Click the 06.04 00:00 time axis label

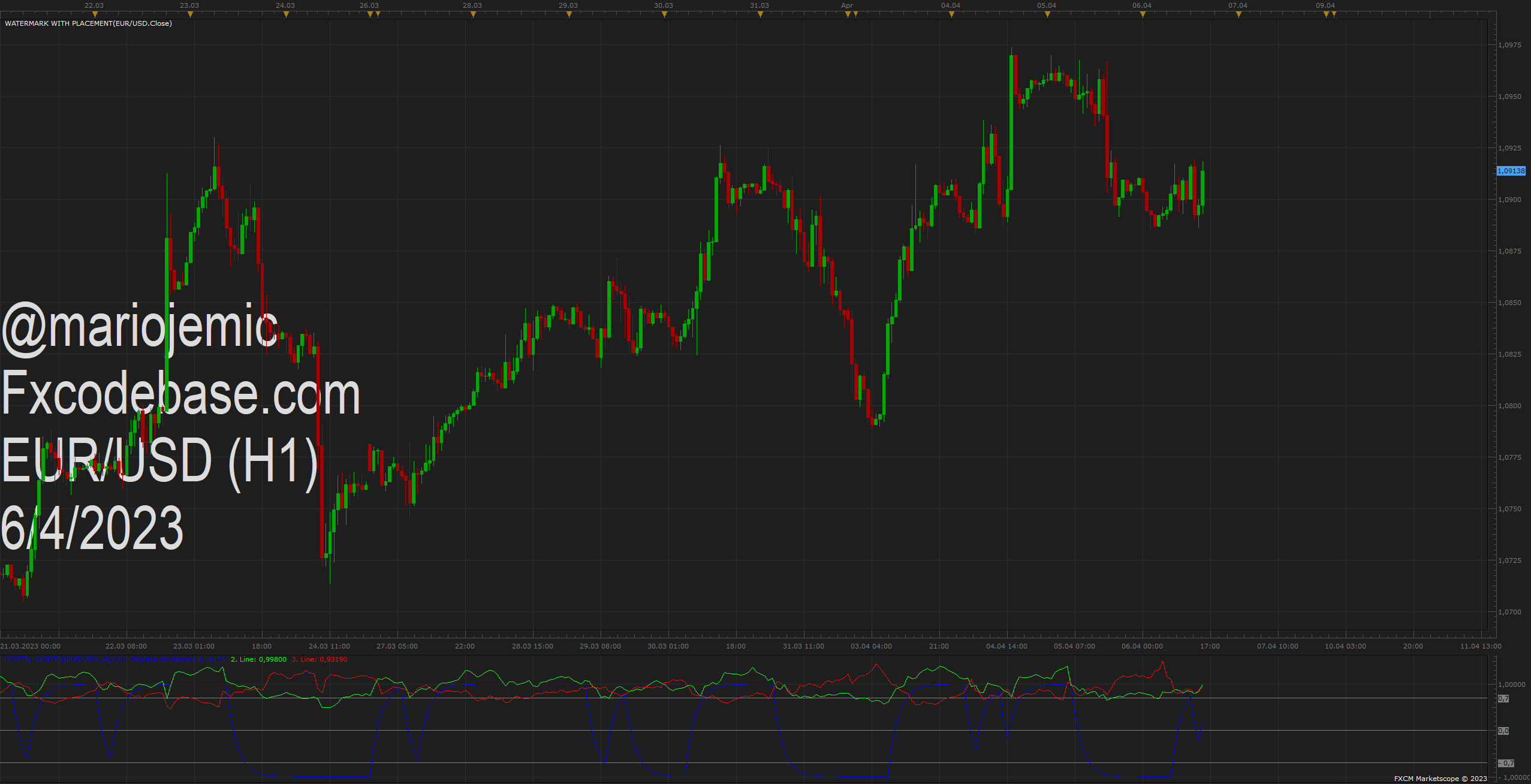click(x=1142, y=646)
